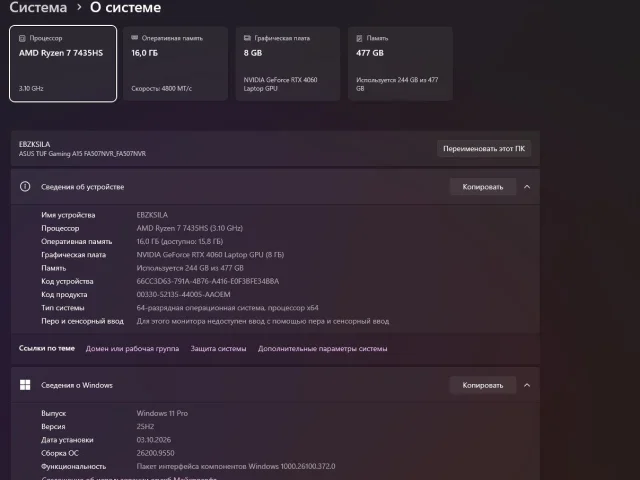Open the Память 477 GB card

tap(400, 63)
